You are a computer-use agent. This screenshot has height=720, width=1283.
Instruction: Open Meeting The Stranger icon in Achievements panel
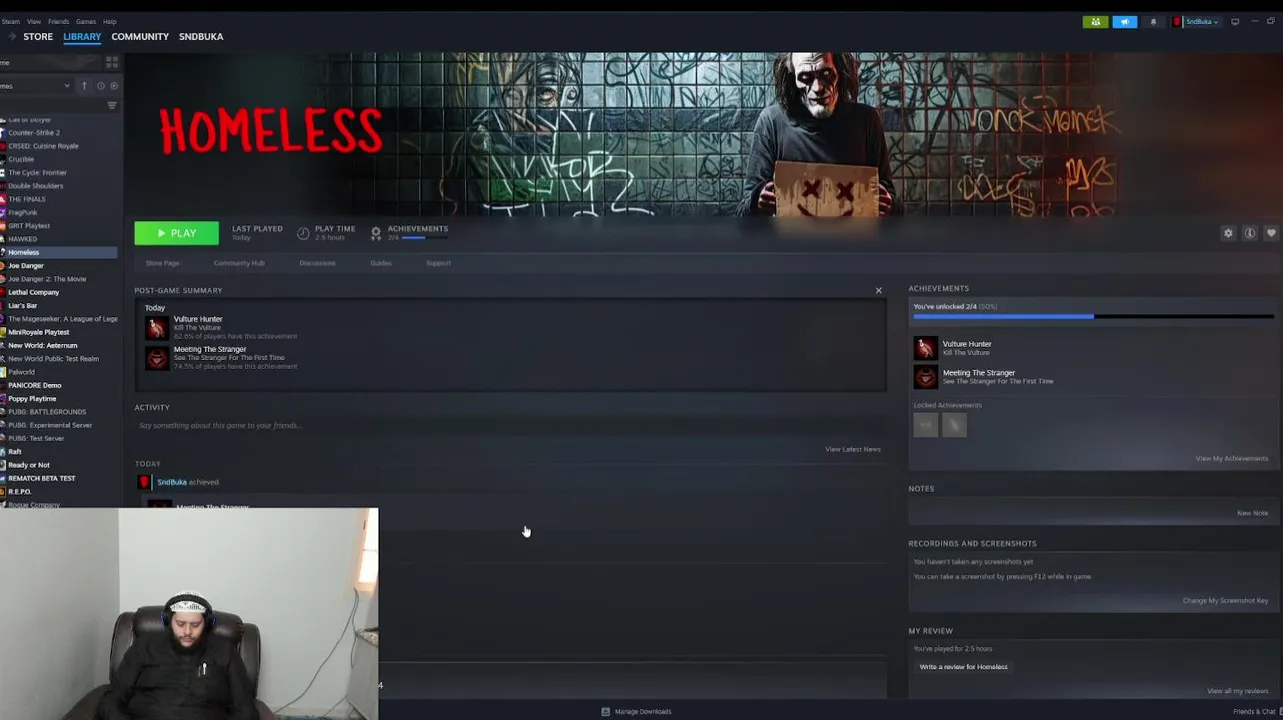(x=925, y=377)
